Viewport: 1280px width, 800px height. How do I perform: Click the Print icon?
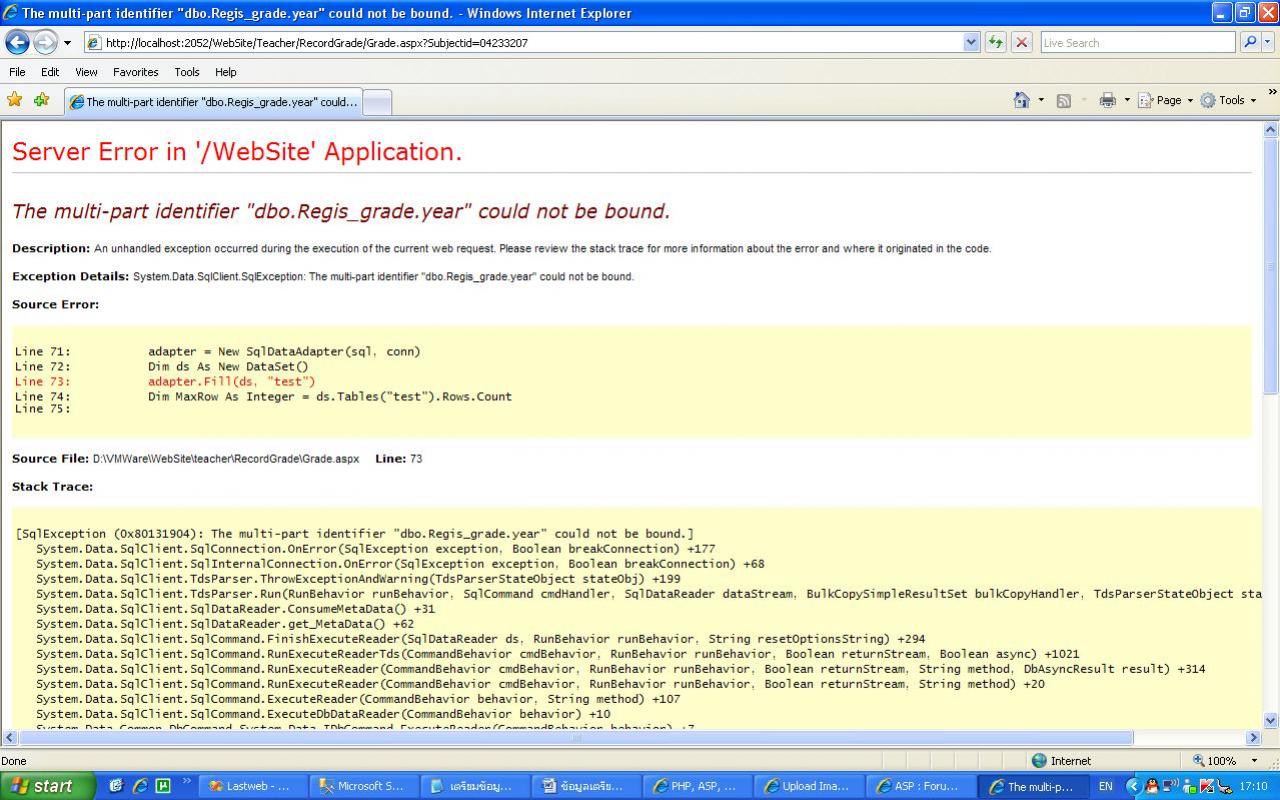point(1107,100)
